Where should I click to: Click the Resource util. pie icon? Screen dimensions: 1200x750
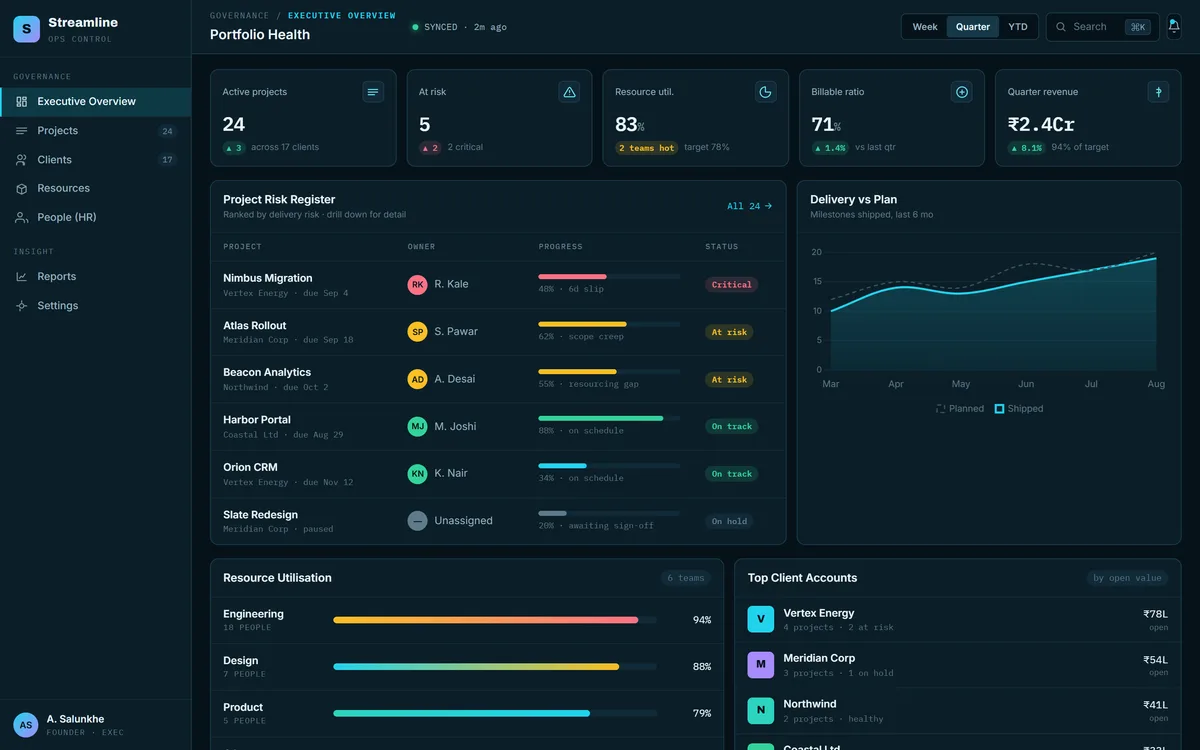(765, 92)
